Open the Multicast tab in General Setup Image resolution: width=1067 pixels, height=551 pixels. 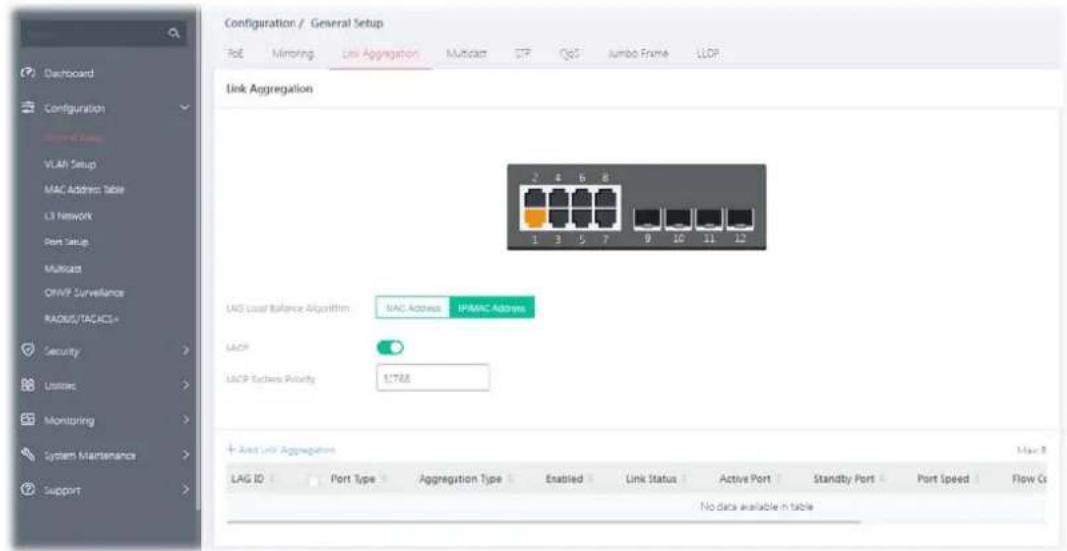click(x=465, y=53)
